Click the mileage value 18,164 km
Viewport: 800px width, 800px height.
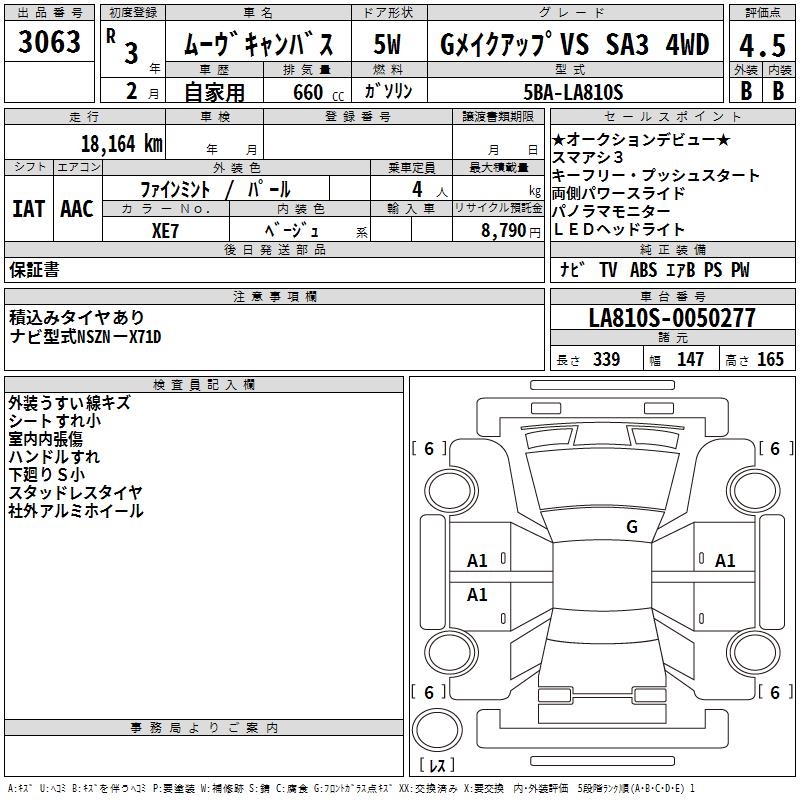coord(121,143)
